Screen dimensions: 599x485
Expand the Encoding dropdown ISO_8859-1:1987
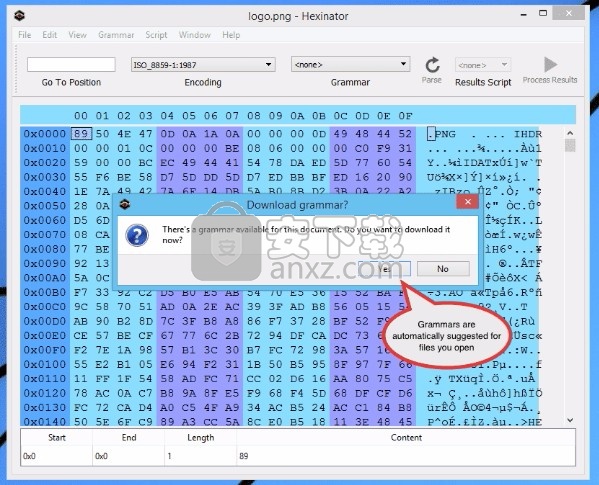coord(203,65)
